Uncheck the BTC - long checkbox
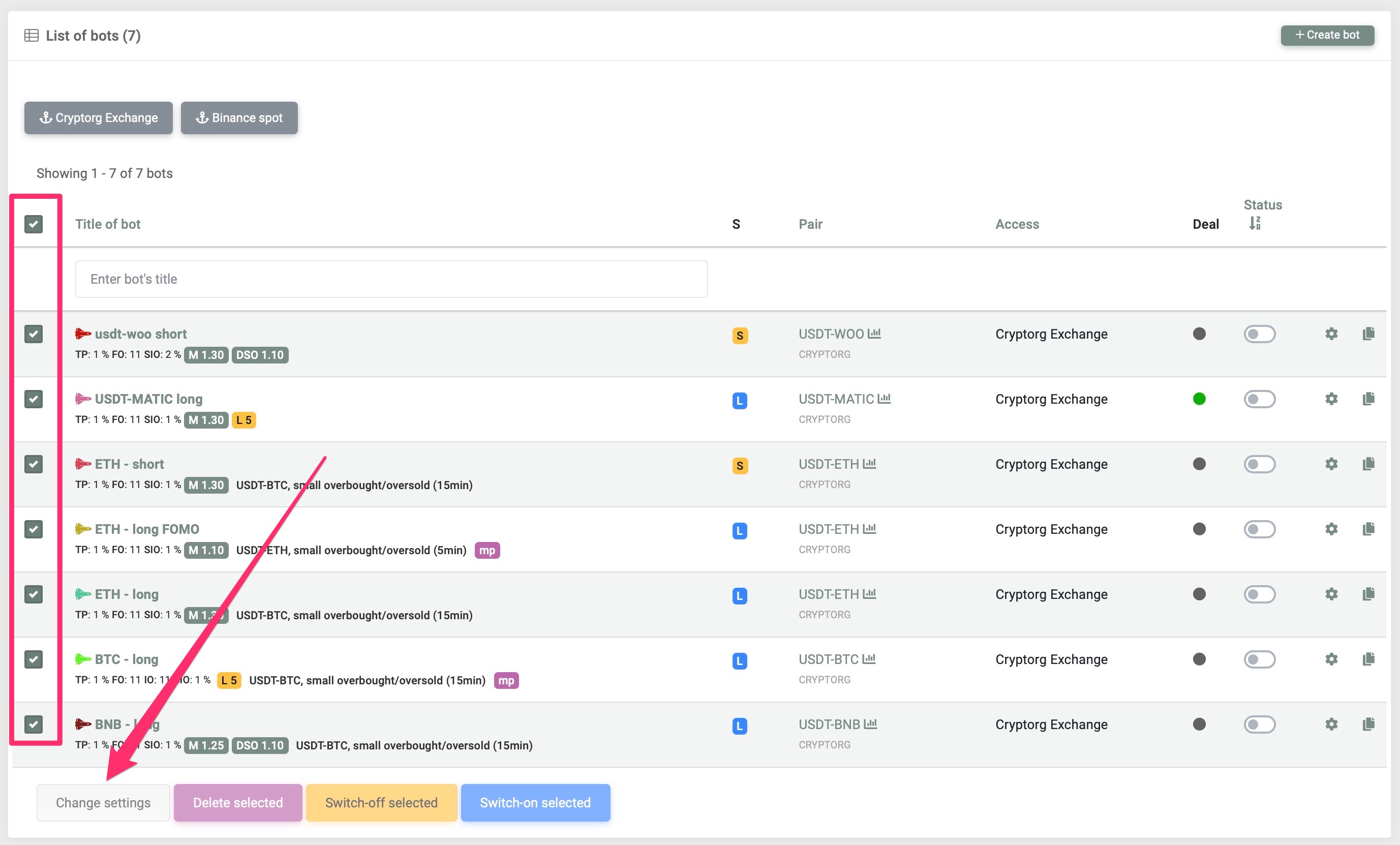Viewport: 1400px width, 845px height. coord(34,659)
